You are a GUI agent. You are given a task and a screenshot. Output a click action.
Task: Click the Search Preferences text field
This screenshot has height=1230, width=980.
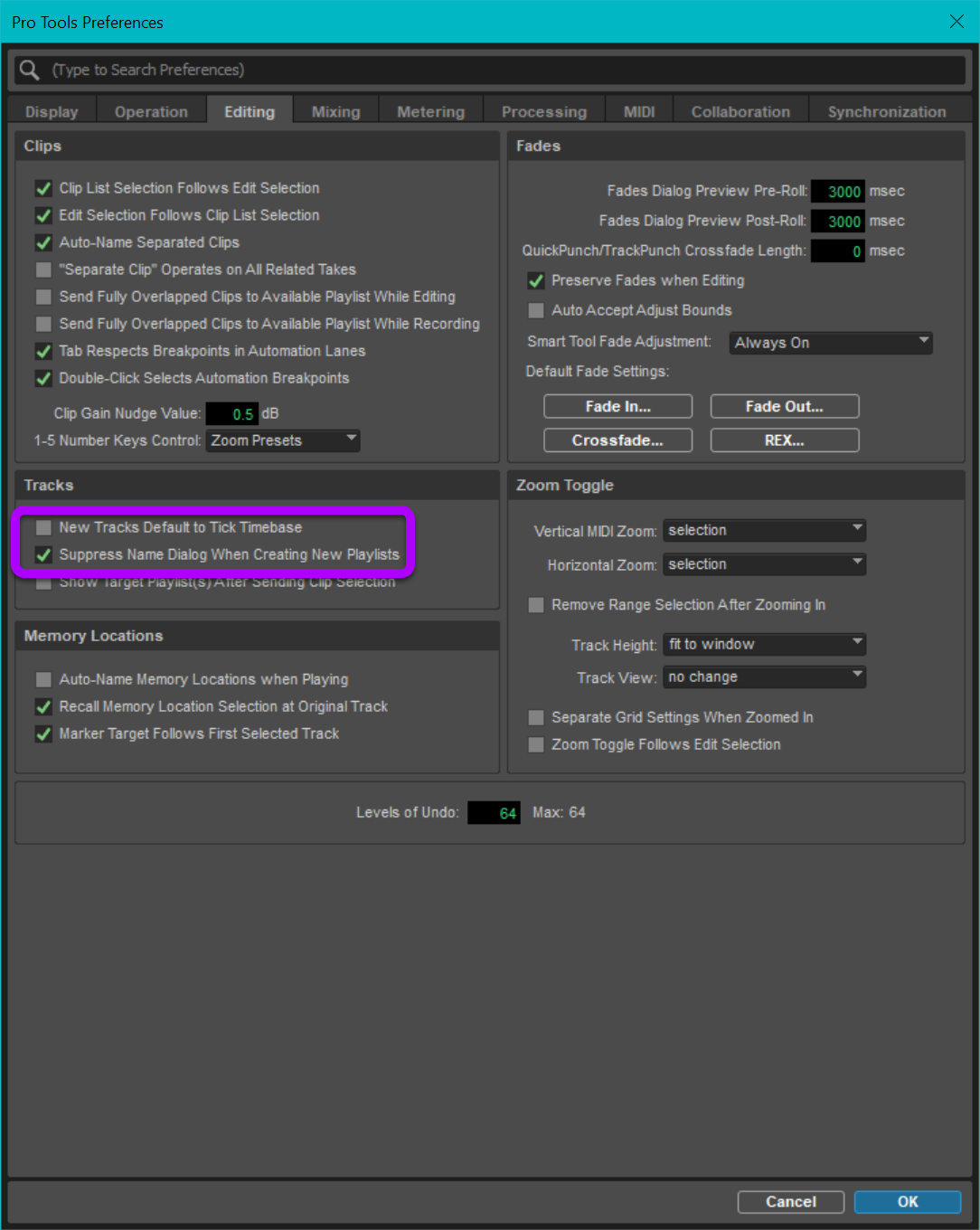tap(506, 70)
